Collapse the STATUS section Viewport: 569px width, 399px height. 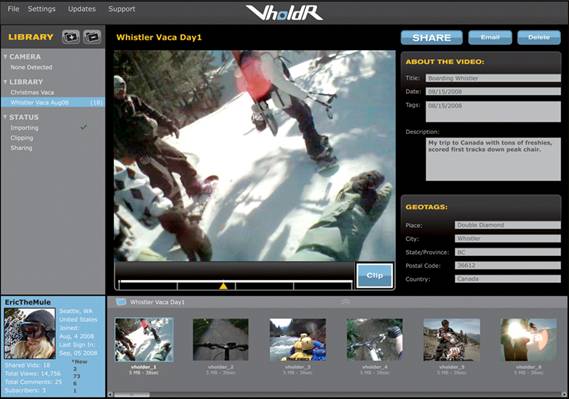pos(5,117)
